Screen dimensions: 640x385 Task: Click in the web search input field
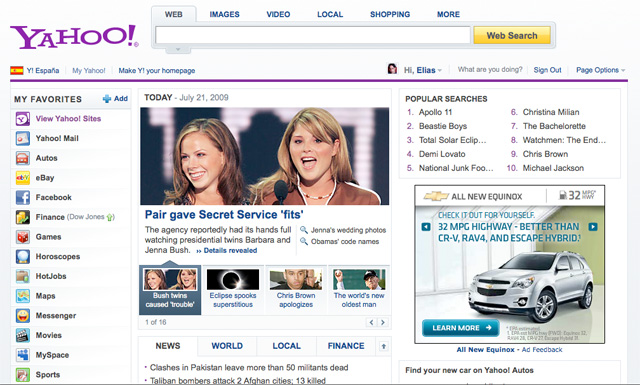click(313, 36)
